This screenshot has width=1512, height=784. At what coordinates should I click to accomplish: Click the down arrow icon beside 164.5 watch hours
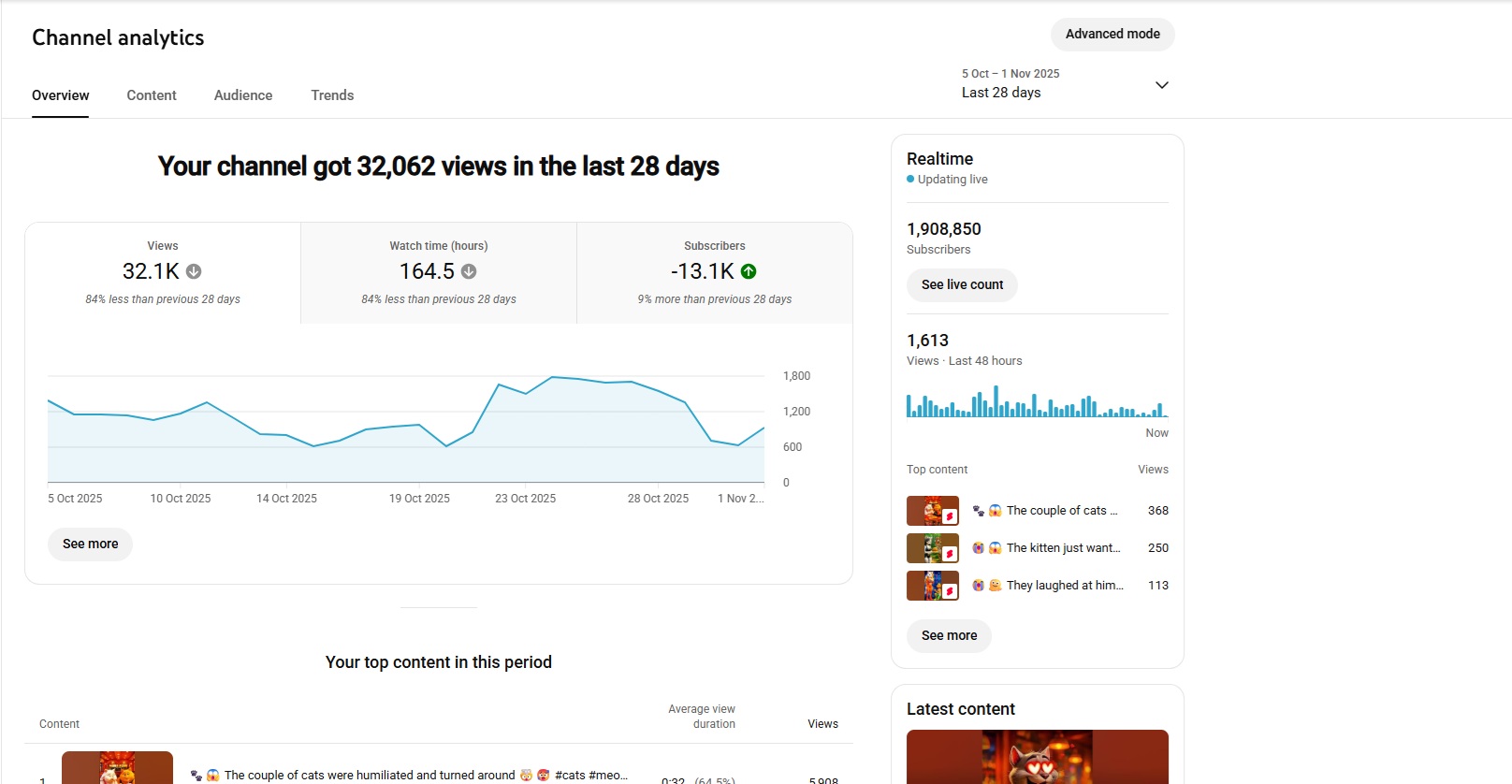coord(469,271)
